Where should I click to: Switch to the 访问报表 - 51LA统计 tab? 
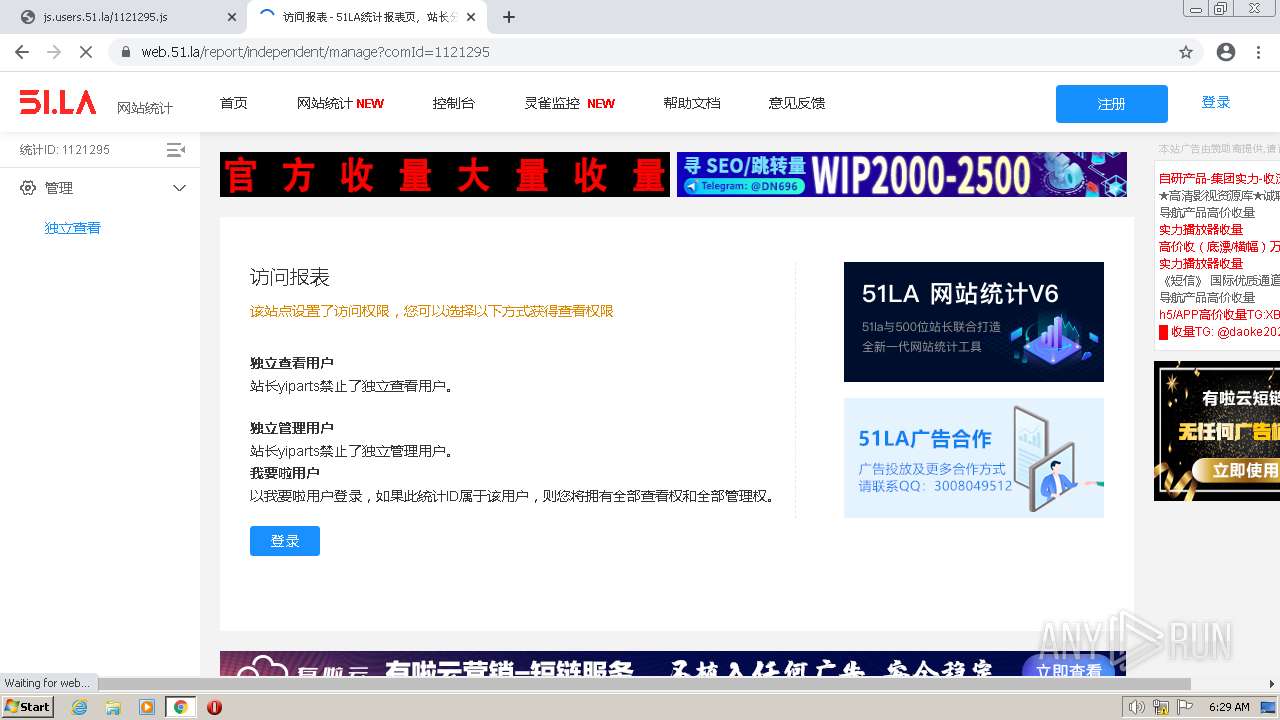365,17
